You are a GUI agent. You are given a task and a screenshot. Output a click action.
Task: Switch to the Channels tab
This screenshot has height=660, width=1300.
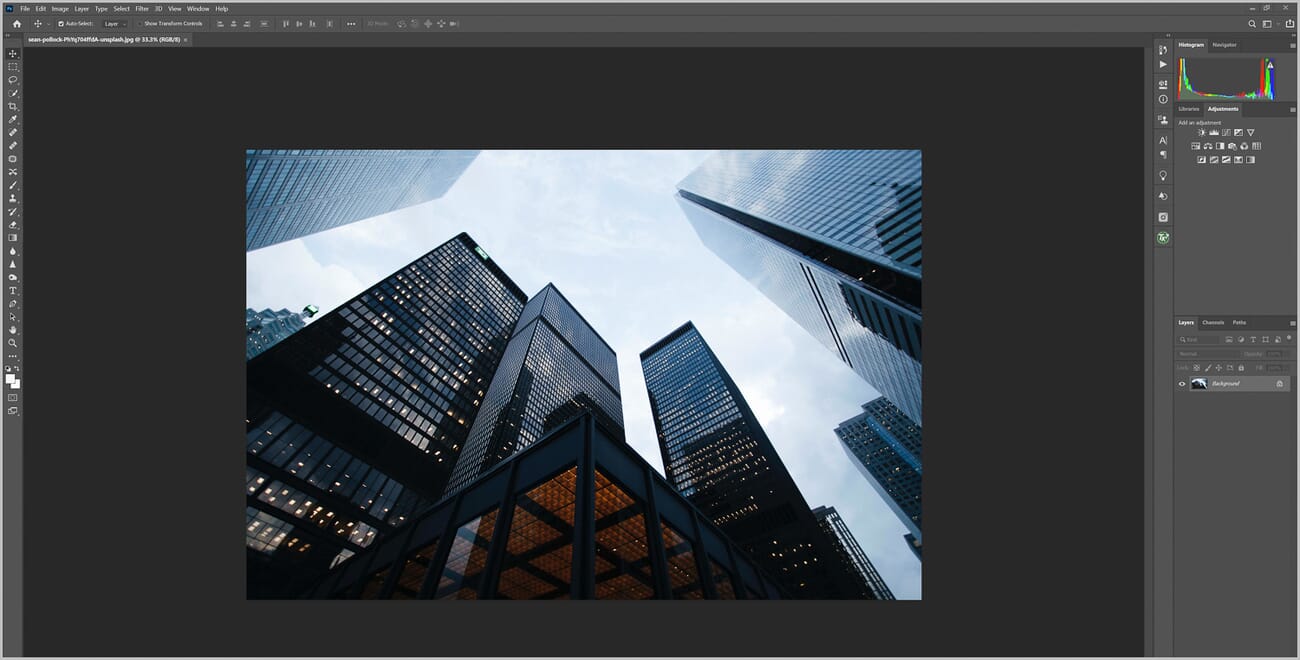tap(1213, 323)
